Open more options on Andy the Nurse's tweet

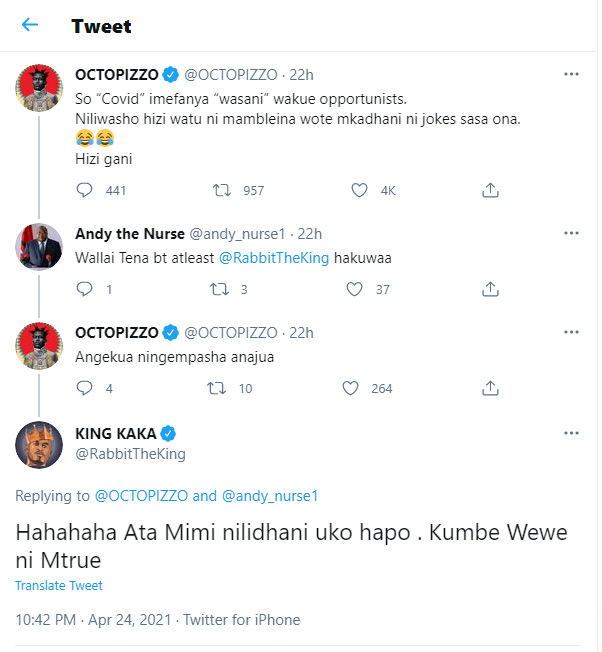pyautogui.click(x=571, y=234)
